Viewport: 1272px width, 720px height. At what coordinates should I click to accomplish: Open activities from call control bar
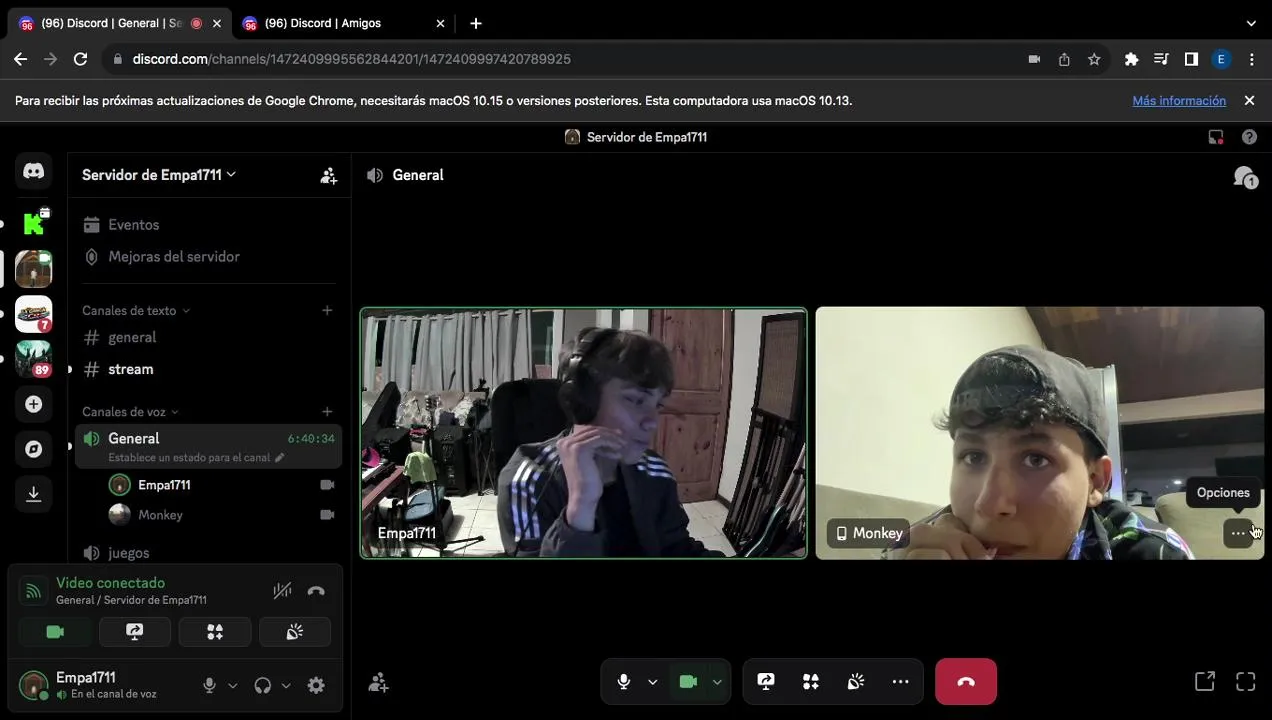tap(811, 682)
